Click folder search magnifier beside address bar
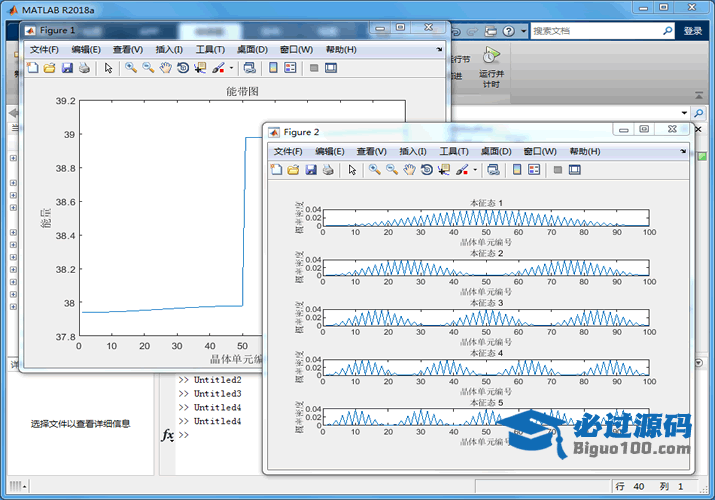Image resolution: width=715 pixels, height=500 pixels. tap(699, 113)
